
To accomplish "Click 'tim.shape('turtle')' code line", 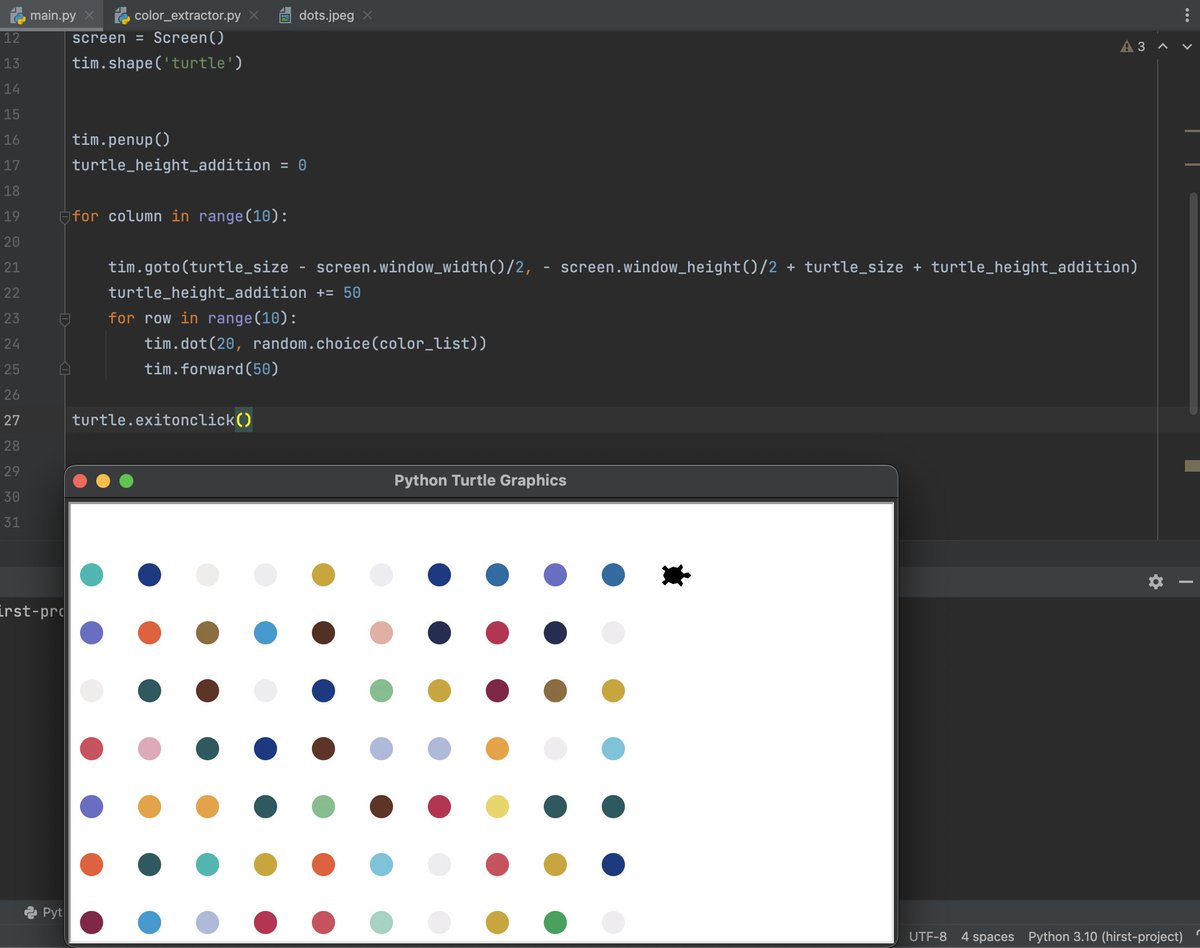I will (157, 63).
